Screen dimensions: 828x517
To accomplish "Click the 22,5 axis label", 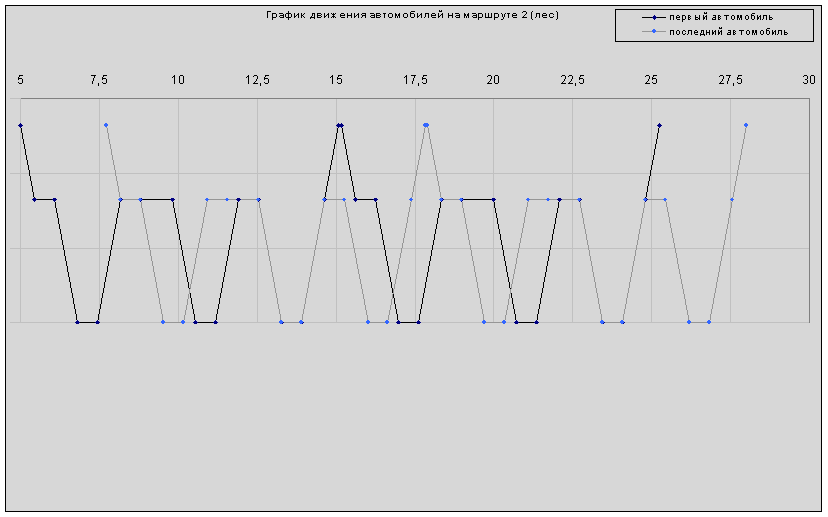I will click(572, 79).
